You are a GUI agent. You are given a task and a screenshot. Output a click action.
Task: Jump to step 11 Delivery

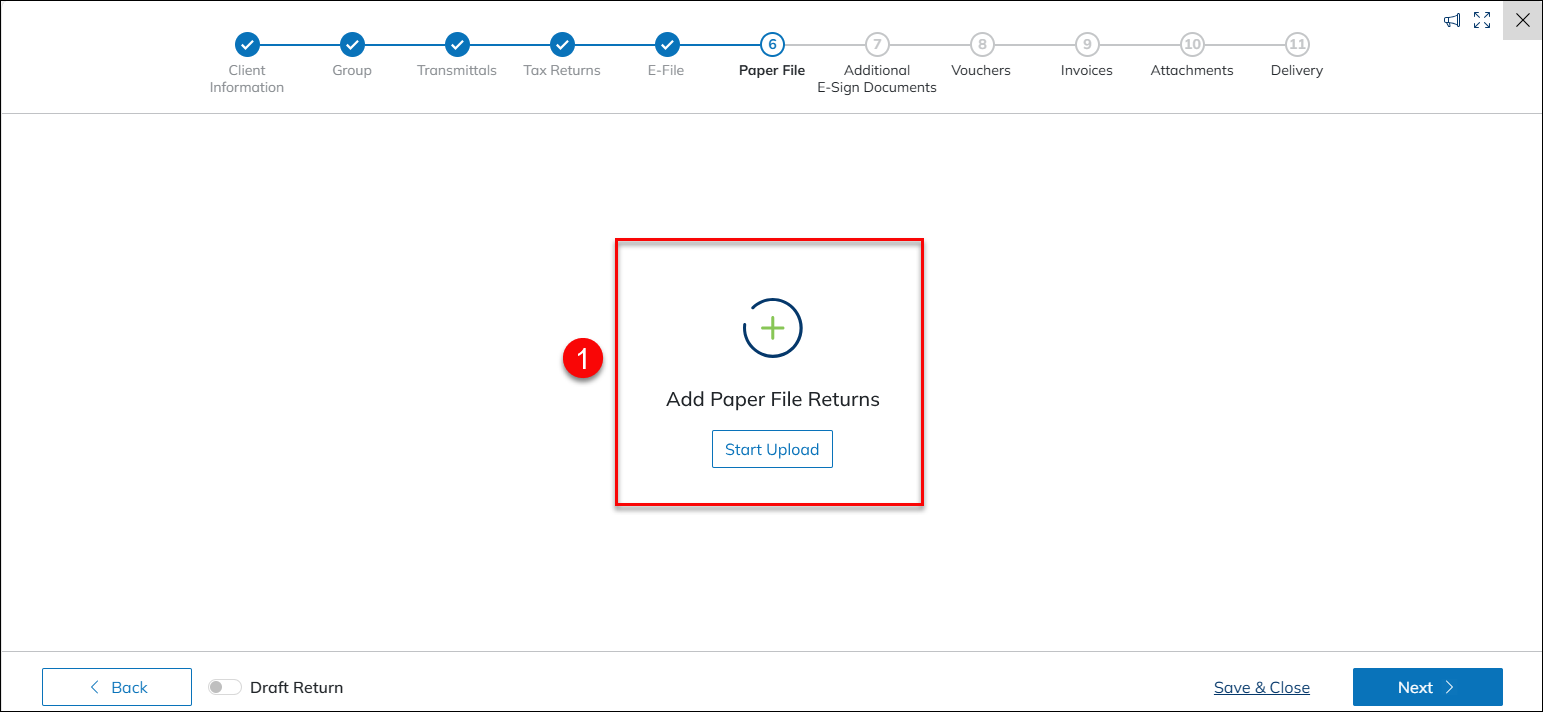coord(1297,45)
